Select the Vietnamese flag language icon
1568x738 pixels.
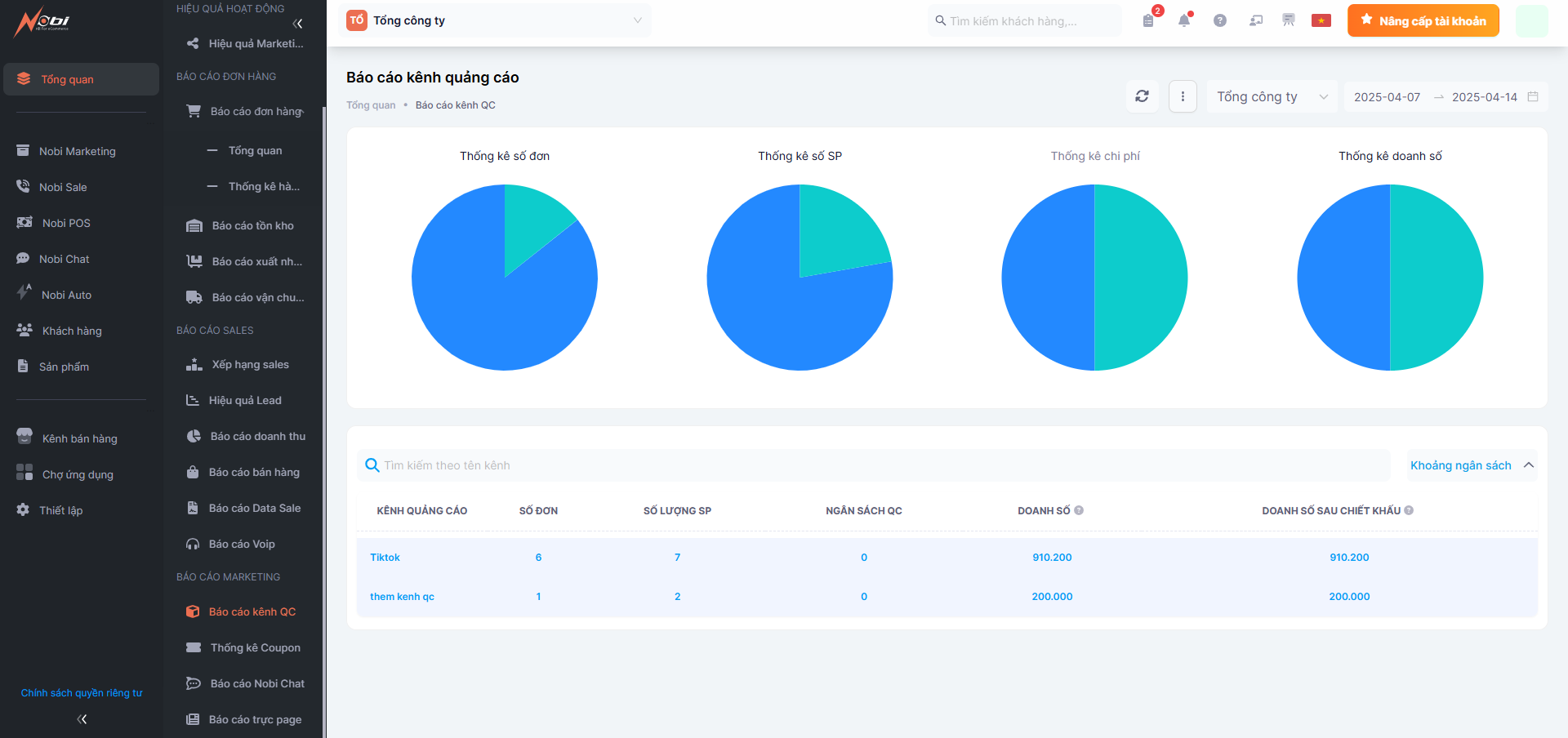point(1321,21)
